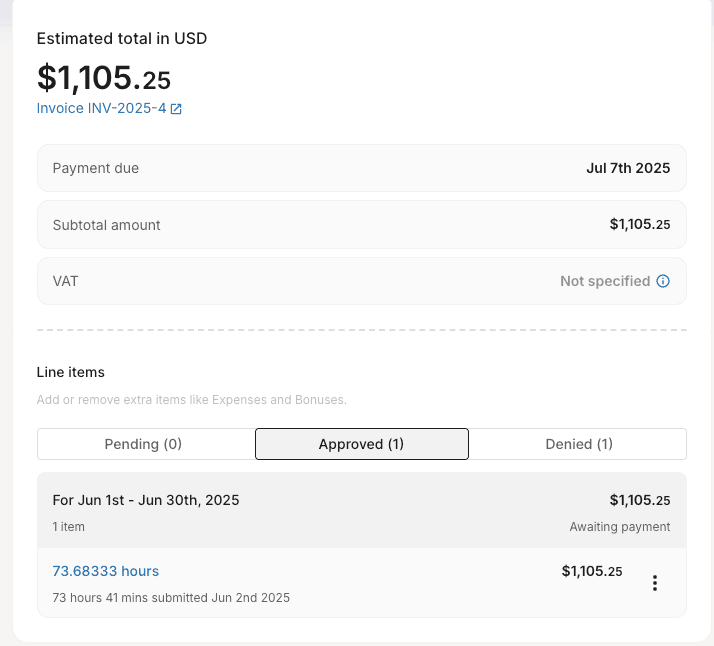Show the Denied (1) tab
The width and height of the screenshot is (714, 646).
[578, 444]
